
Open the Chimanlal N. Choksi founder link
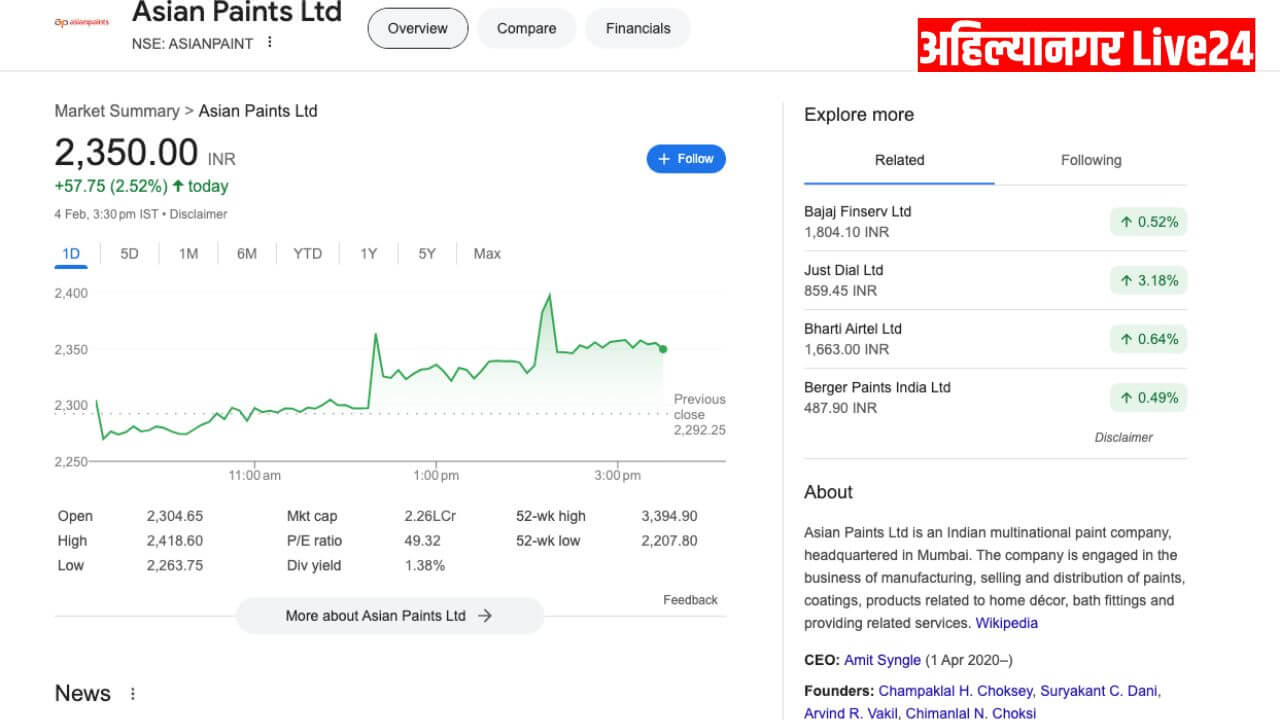(x=971, y=713)
